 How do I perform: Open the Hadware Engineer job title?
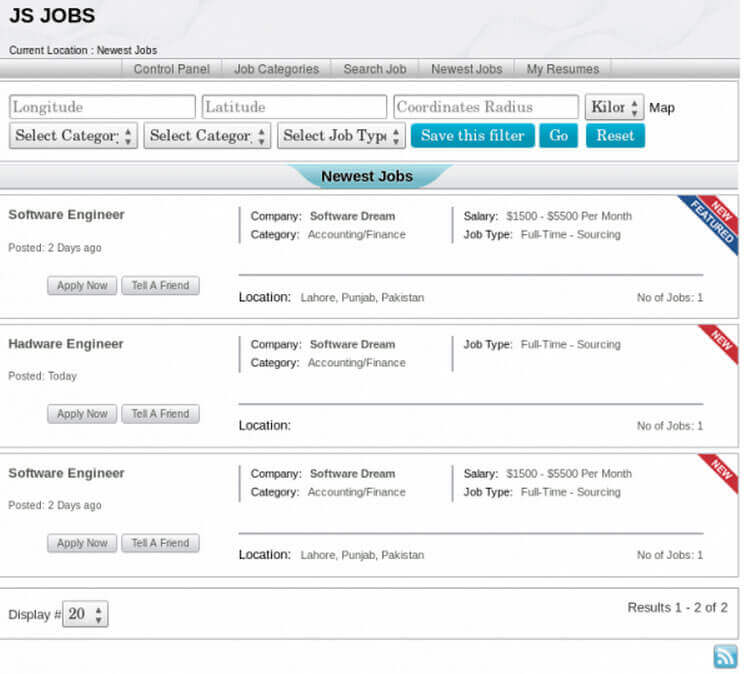[66, 344]
